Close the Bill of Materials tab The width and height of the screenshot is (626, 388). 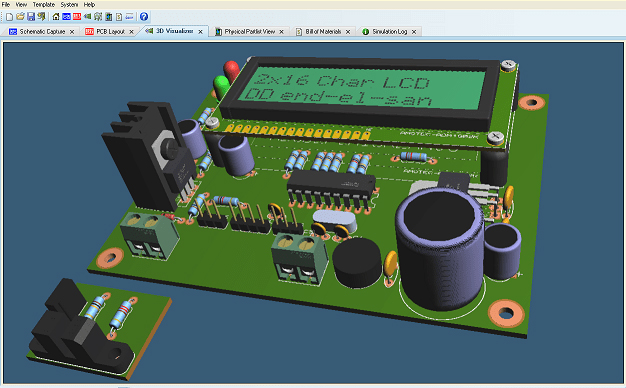348,32
